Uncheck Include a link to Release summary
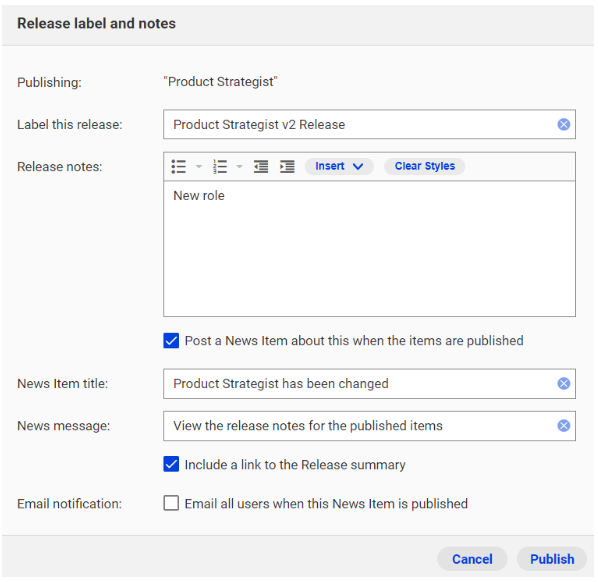The image size is (598, 582). tap(171, 464)
